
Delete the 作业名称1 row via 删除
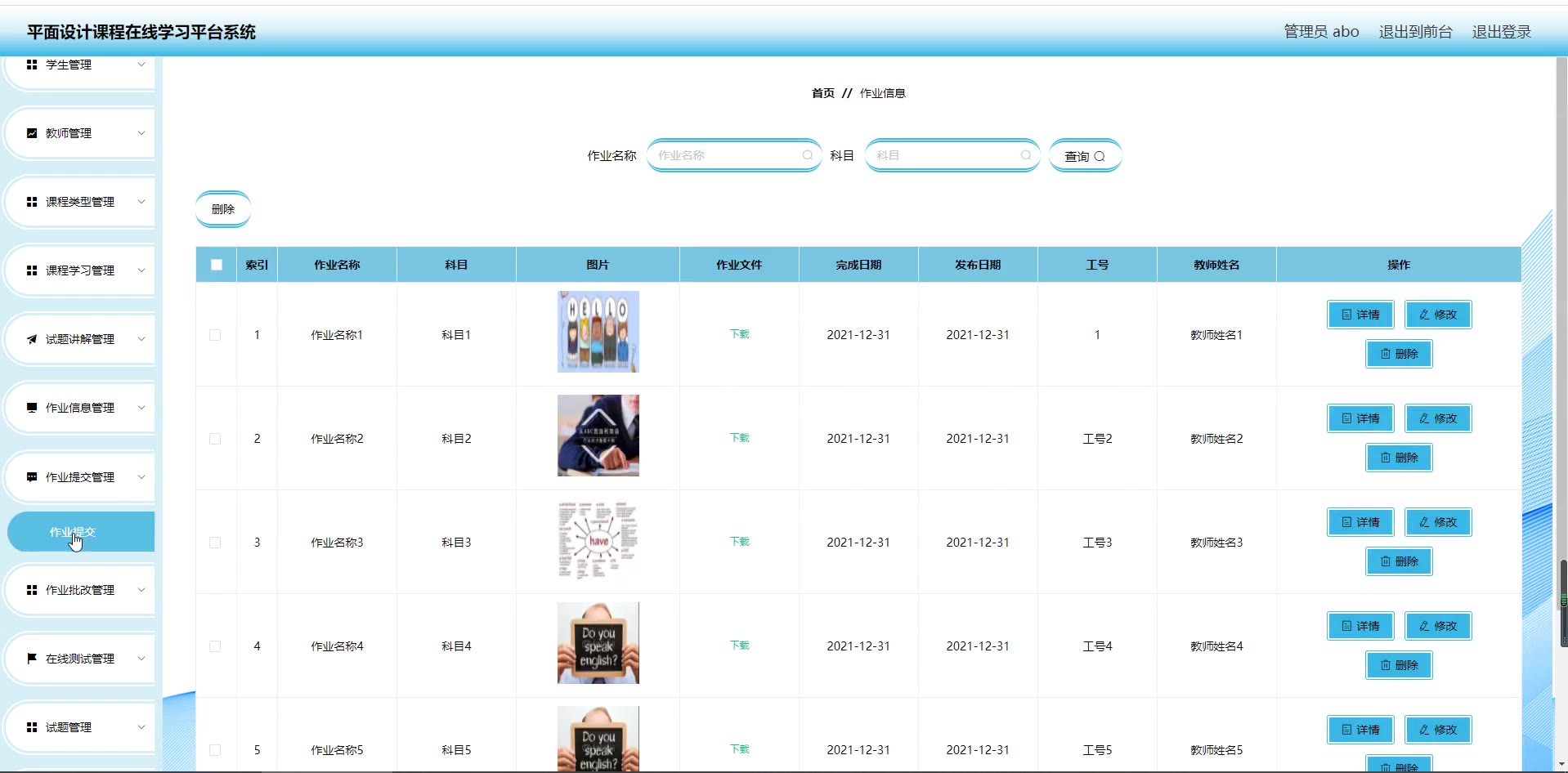(x=1399, y=354)
